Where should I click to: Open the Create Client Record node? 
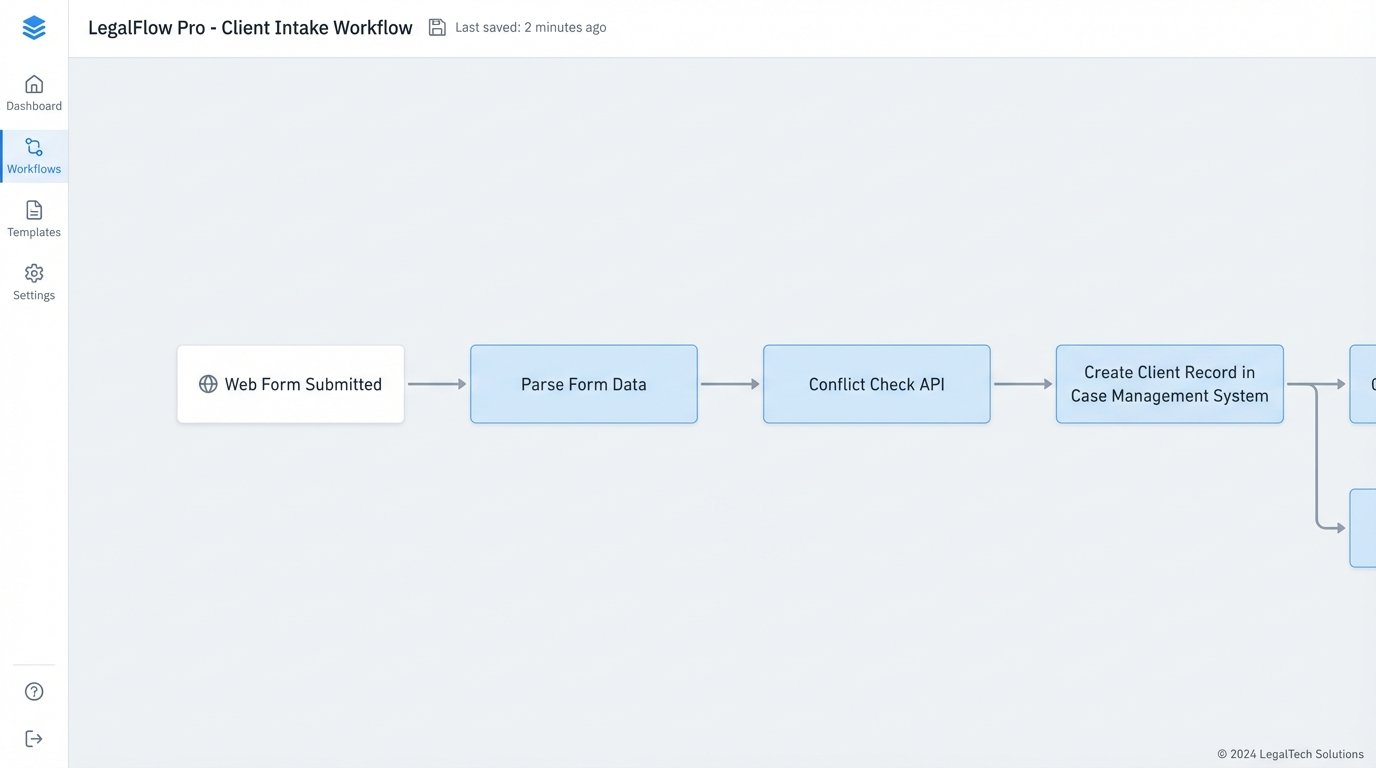coord(1169,384)
